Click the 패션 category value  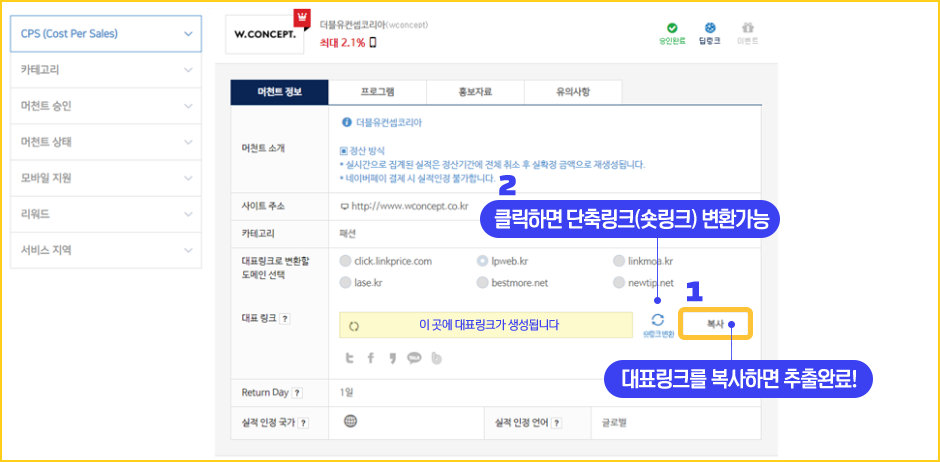tap(347, 233)
